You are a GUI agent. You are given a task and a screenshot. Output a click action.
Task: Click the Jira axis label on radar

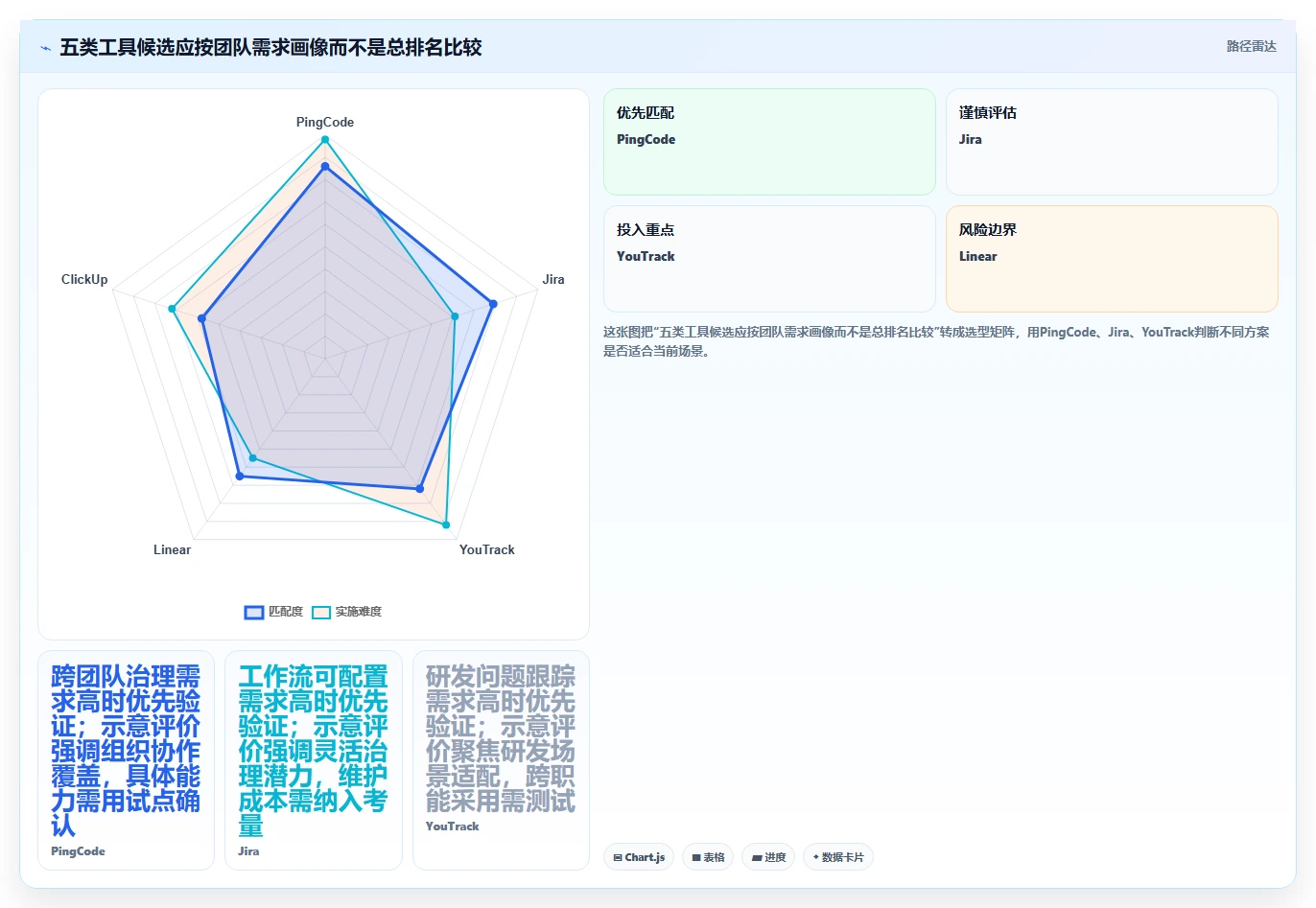coord(553,279)
